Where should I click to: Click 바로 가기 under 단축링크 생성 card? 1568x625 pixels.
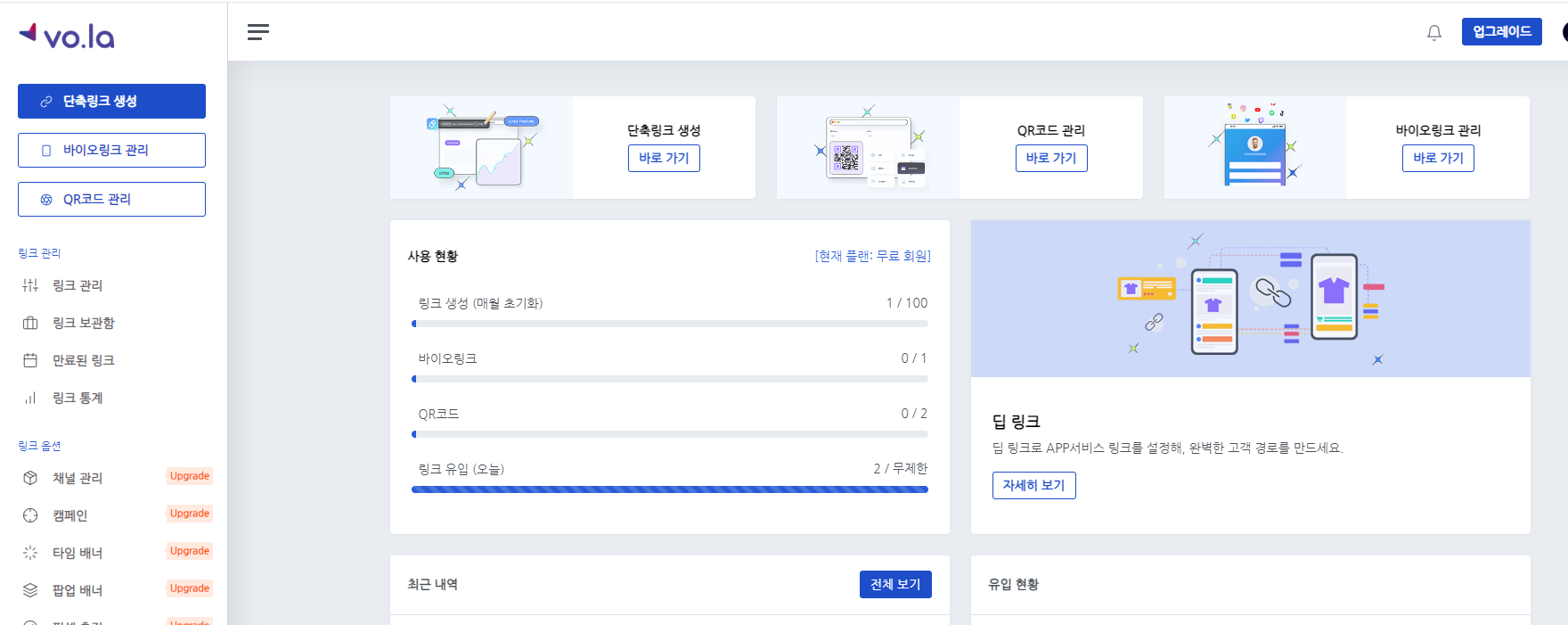click(664, 158)
